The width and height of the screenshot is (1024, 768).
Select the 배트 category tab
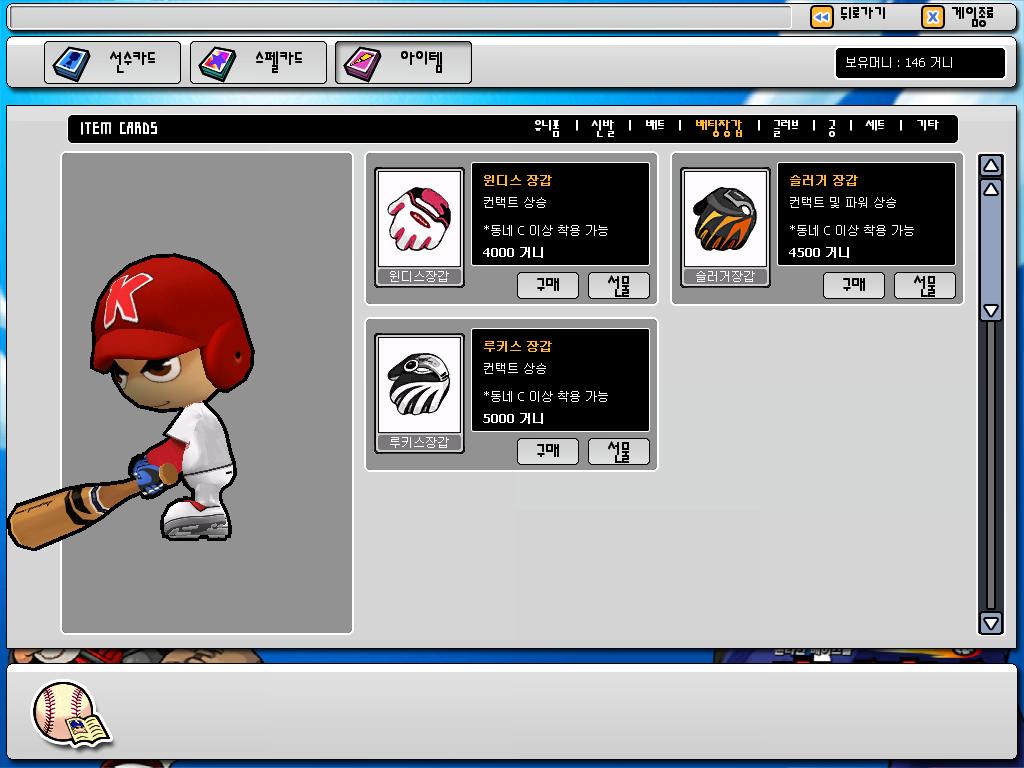[655, 127]
